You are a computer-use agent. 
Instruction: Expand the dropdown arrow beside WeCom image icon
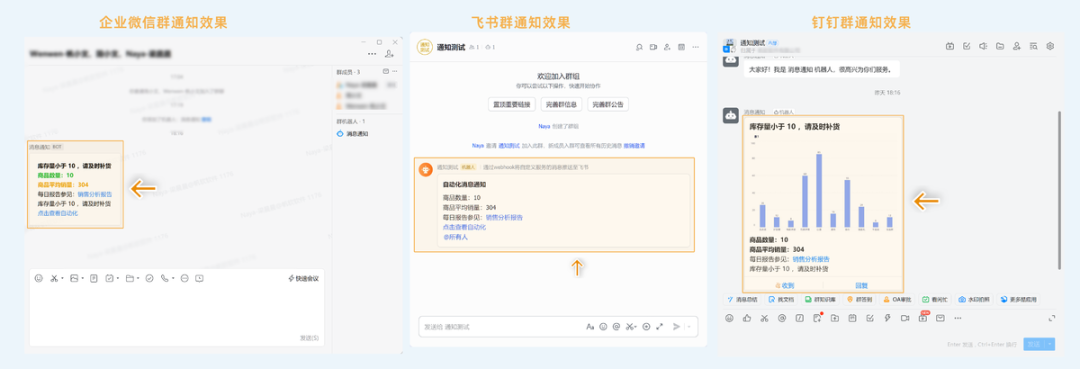83,279
